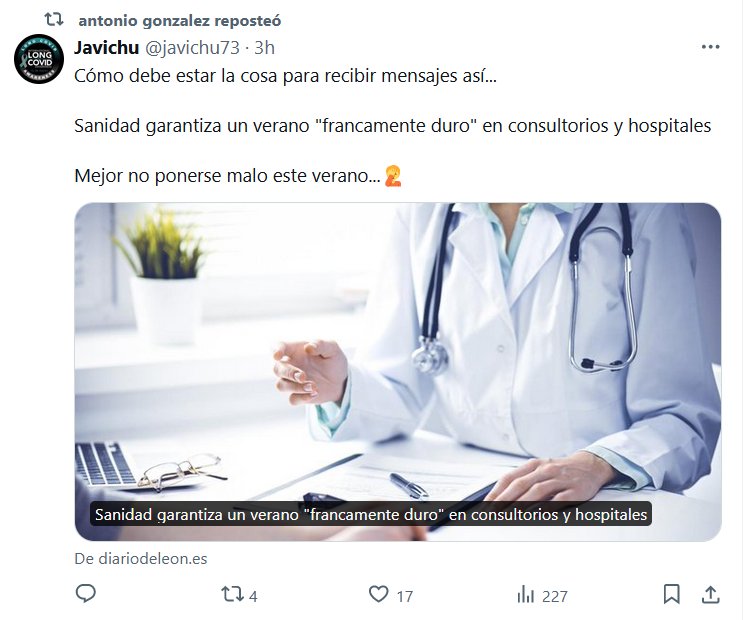Click the repost arrows icon beside antonio gonzalez
Viewport: 750px width, 620px height.
point(54,20)
